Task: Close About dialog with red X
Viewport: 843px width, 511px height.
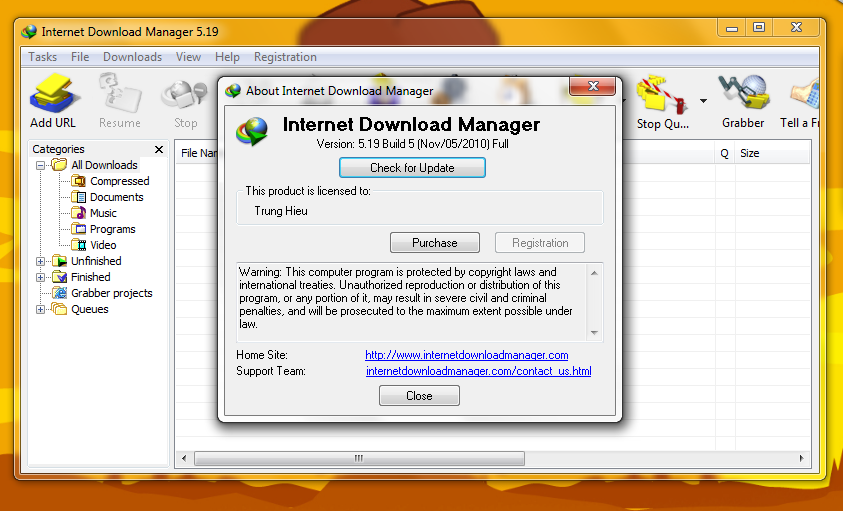Action: (x=593, y=86)
